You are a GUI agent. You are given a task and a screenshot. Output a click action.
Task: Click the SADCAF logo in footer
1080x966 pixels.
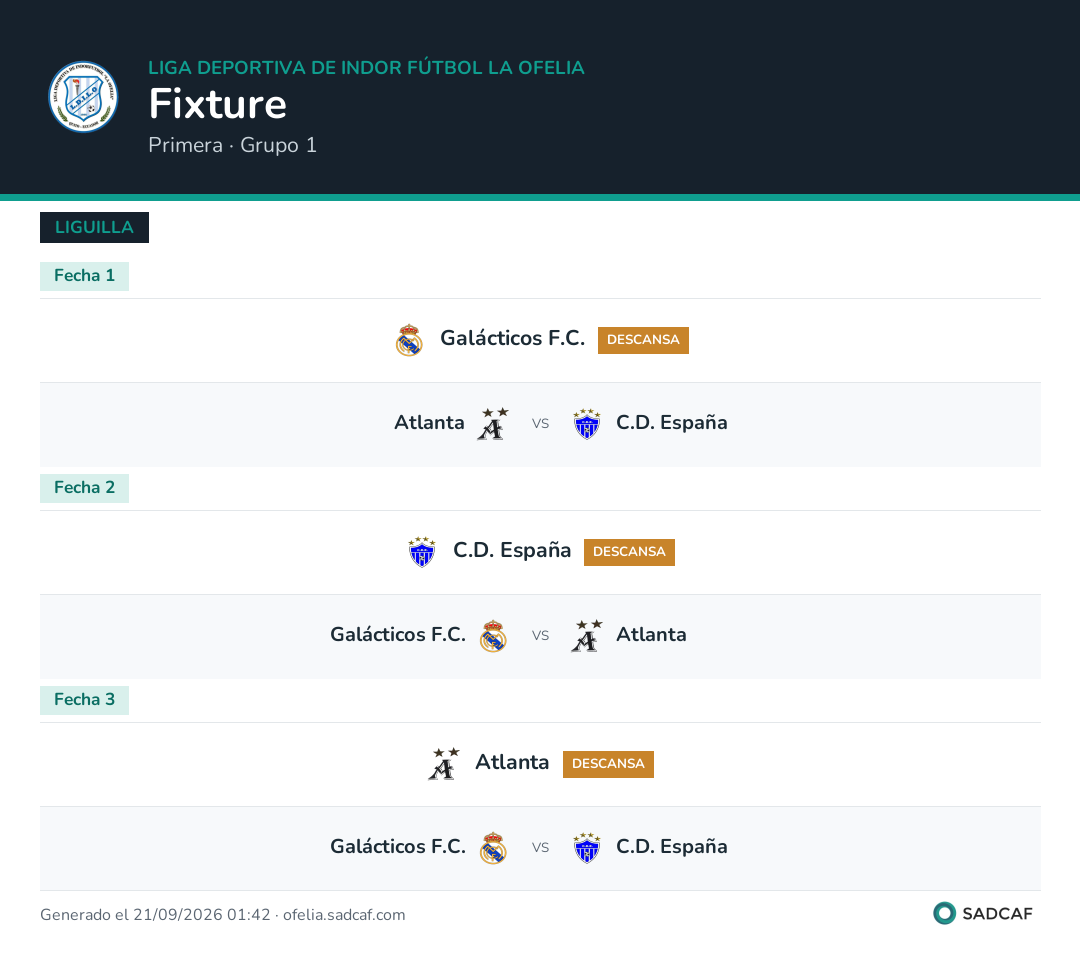(983, 914)
